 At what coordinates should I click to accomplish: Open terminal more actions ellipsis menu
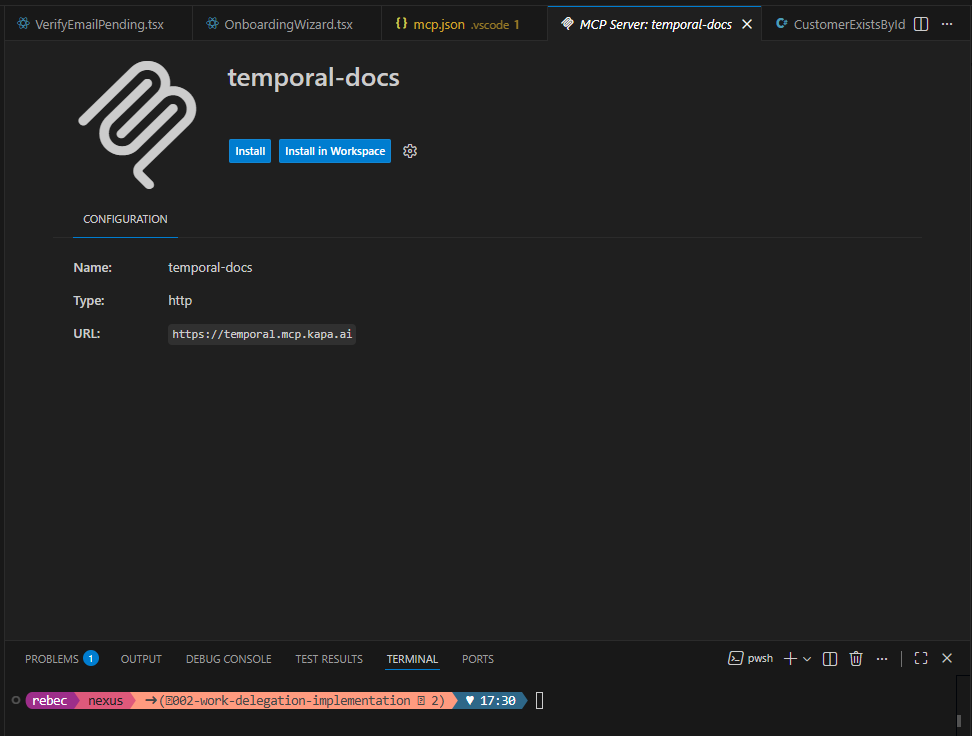(x=882, y=658)
